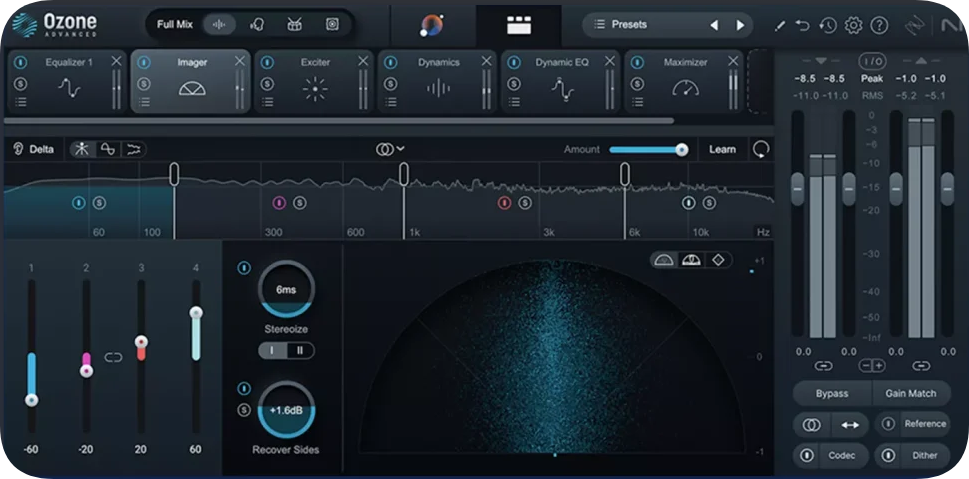The height and width of the screenshot is (479, 969).
Task: Toggle the Reference button
Action: (912, 424)
